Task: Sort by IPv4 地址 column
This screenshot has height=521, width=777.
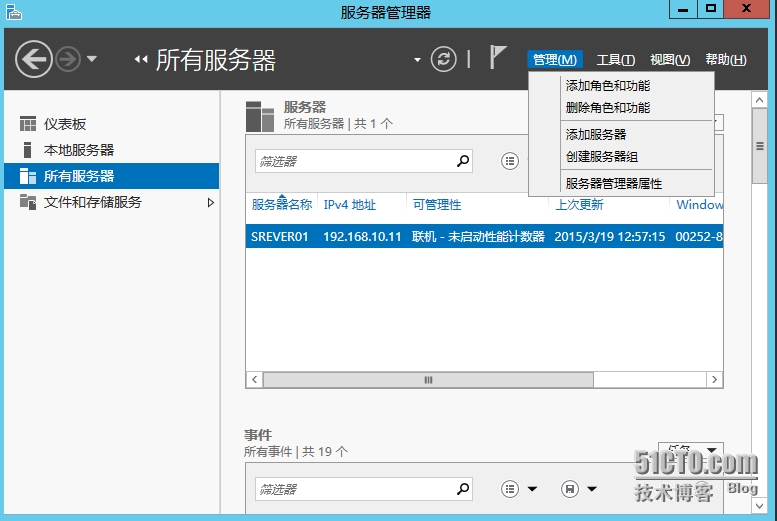Action: 350,205
